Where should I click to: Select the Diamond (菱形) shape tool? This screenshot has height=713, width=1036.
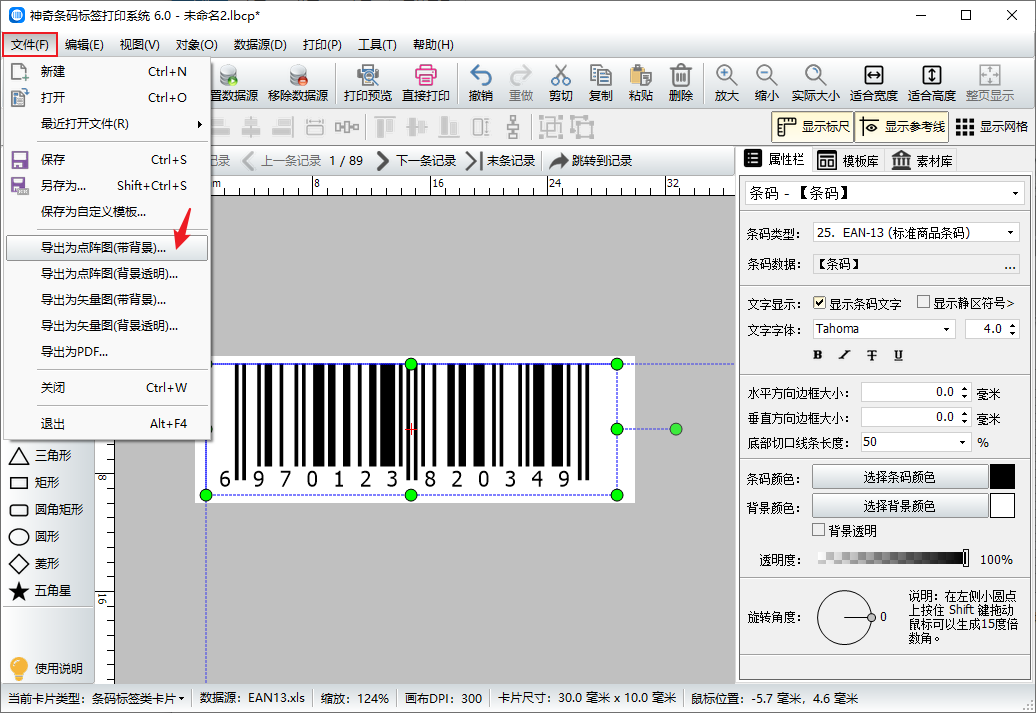[x=34, y=564]
